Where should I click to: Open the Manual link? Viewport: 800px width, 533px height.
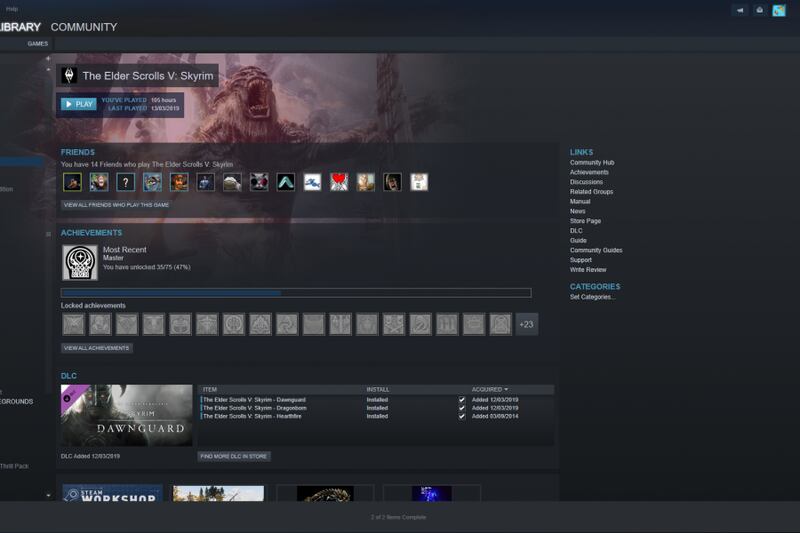coord(580,201)
